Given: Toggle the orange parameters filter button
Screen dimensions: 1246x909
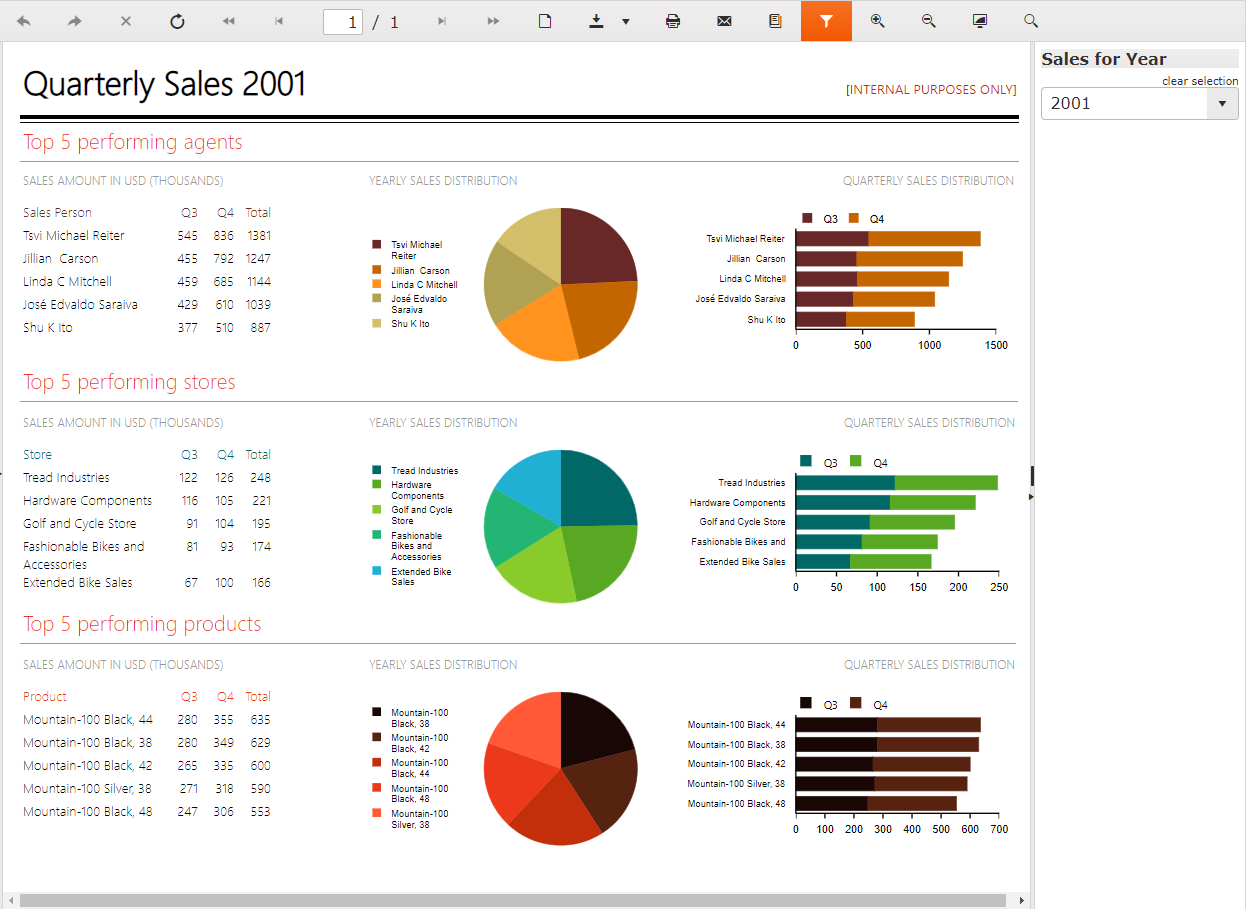Looking at the screenshot, I should [x=826, y=21].
